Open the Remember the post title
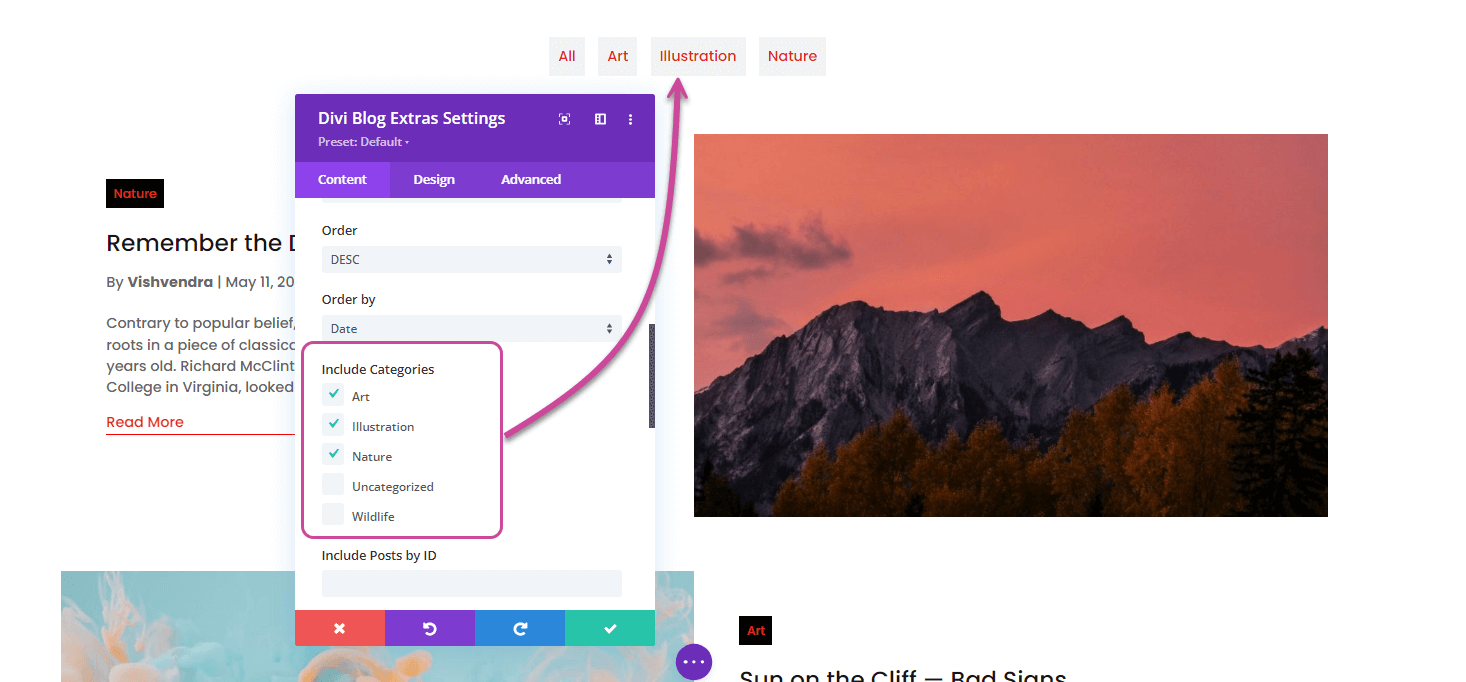1466x682 pixels. [x=201, y=243]
